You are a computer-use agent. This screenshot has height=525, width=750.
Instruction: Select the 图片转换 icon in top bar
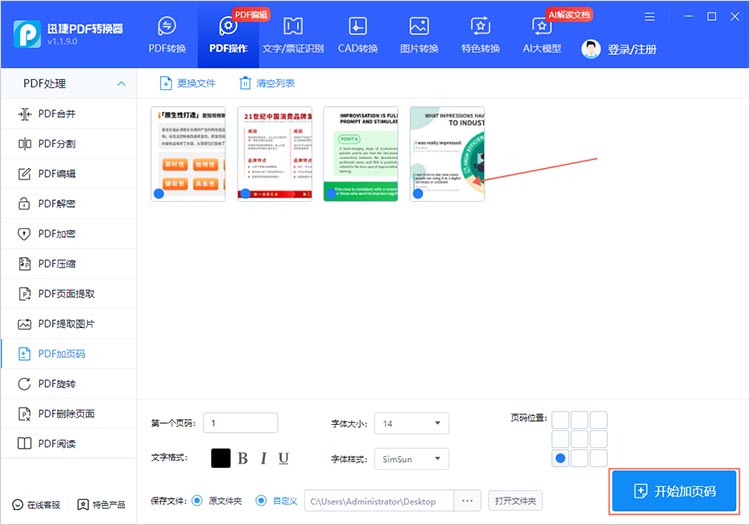point(419,27)
